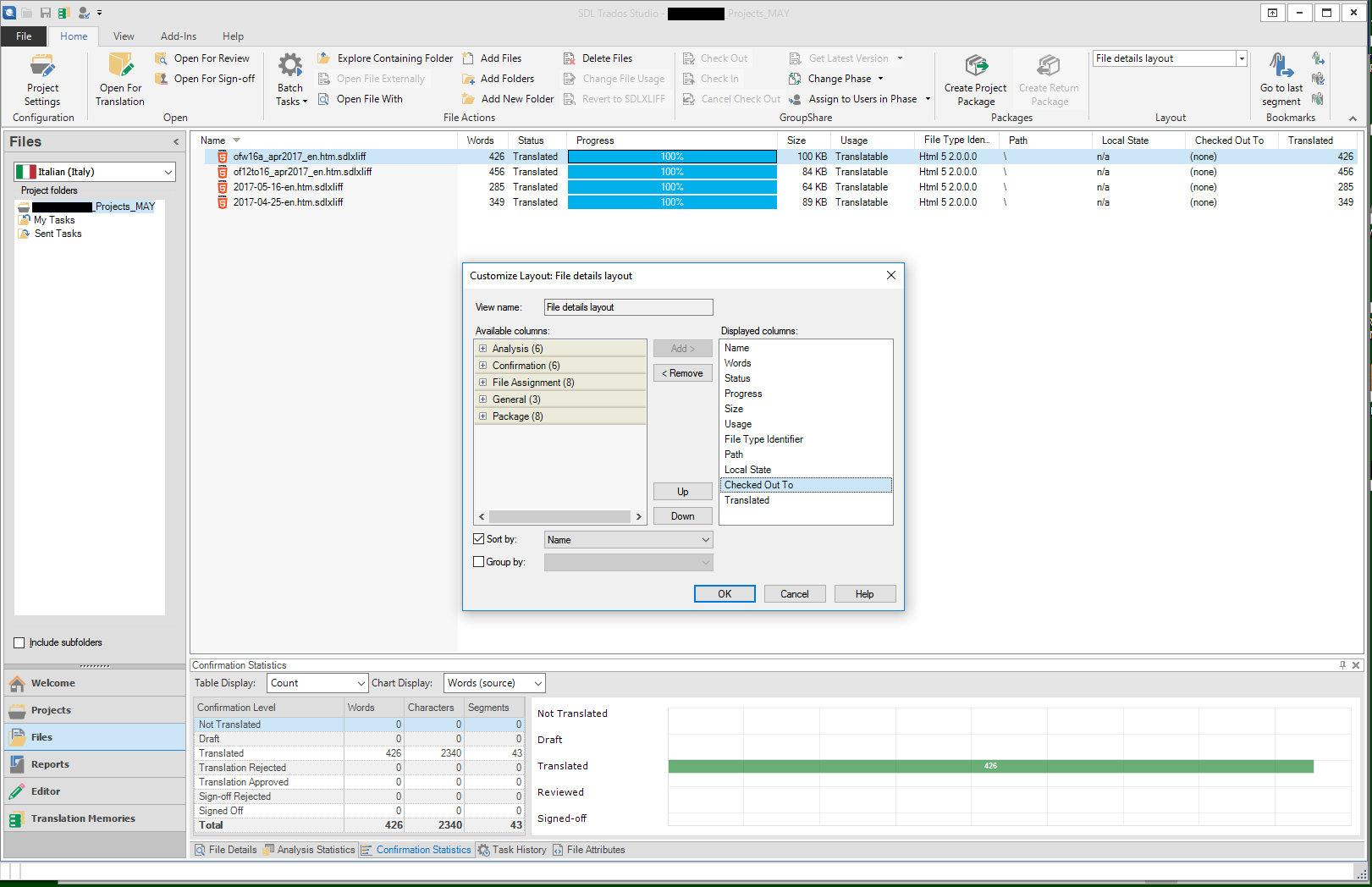Switch to the Analysis Statistics tab
Screen dimensions: 1372x887
309,850
